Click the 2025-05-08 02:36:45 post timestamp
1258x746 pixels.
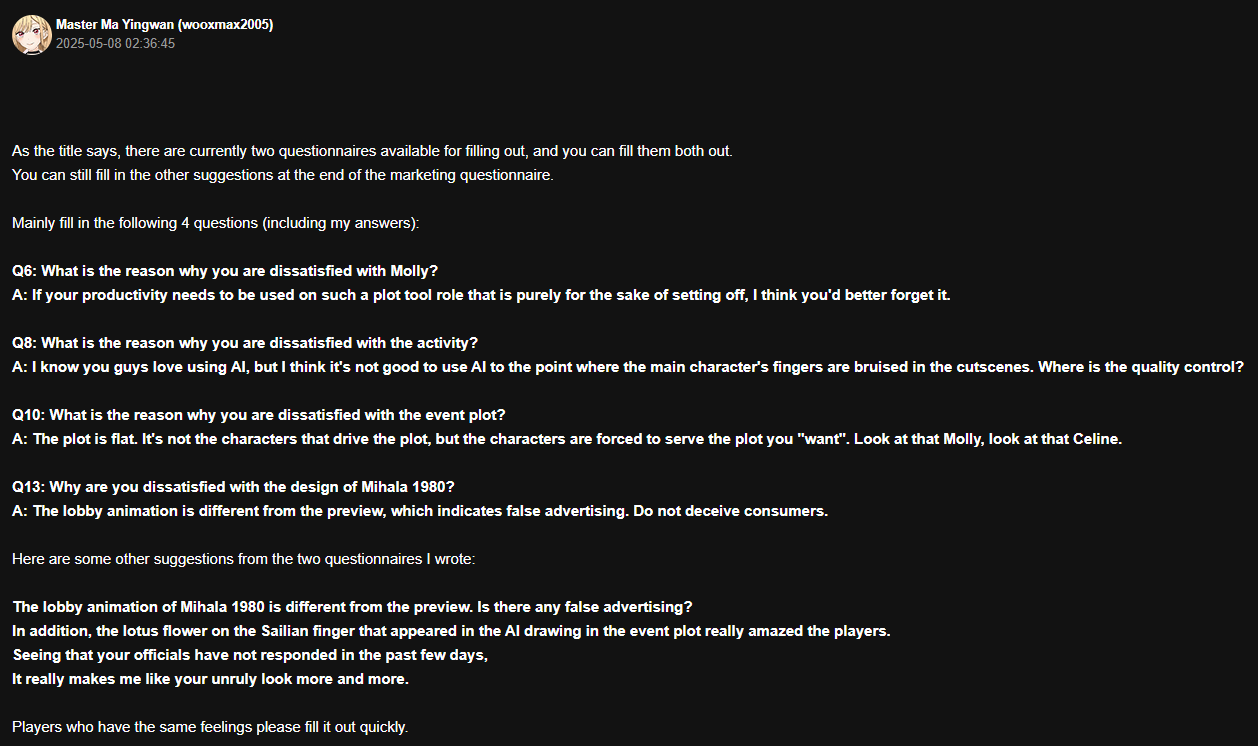pos(116,44)
